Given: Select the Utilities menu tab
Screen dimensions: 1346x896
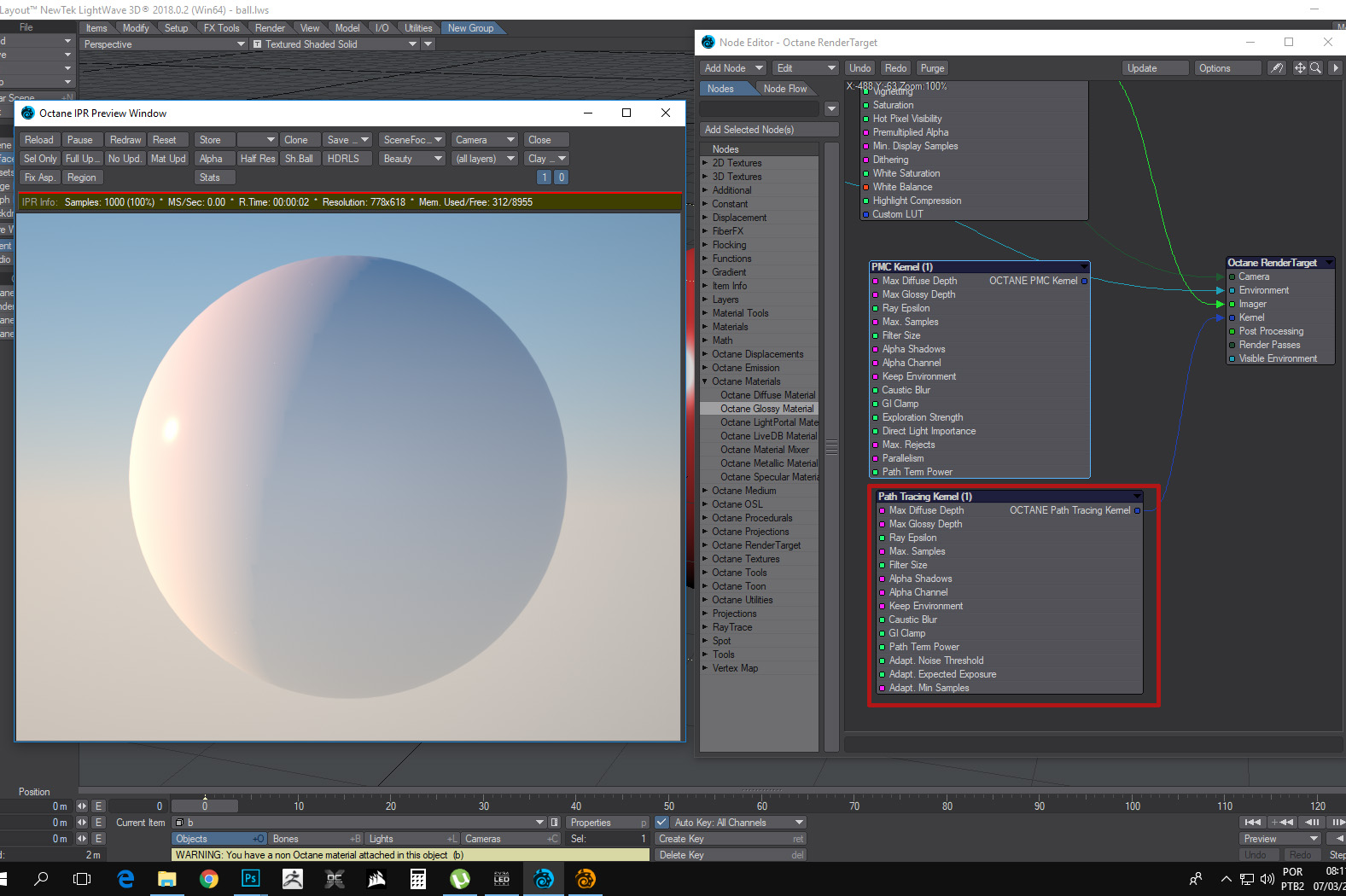Looking at the screenshot, I should pyautogui.click(x=418, y=28).
